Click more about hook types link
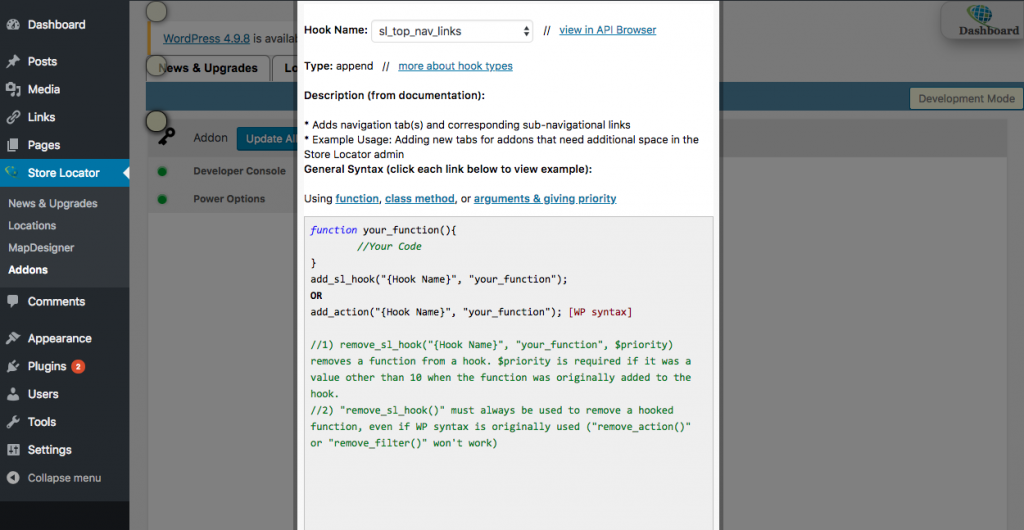This screenshot has height=530, width=1024. tap(455, 66)
